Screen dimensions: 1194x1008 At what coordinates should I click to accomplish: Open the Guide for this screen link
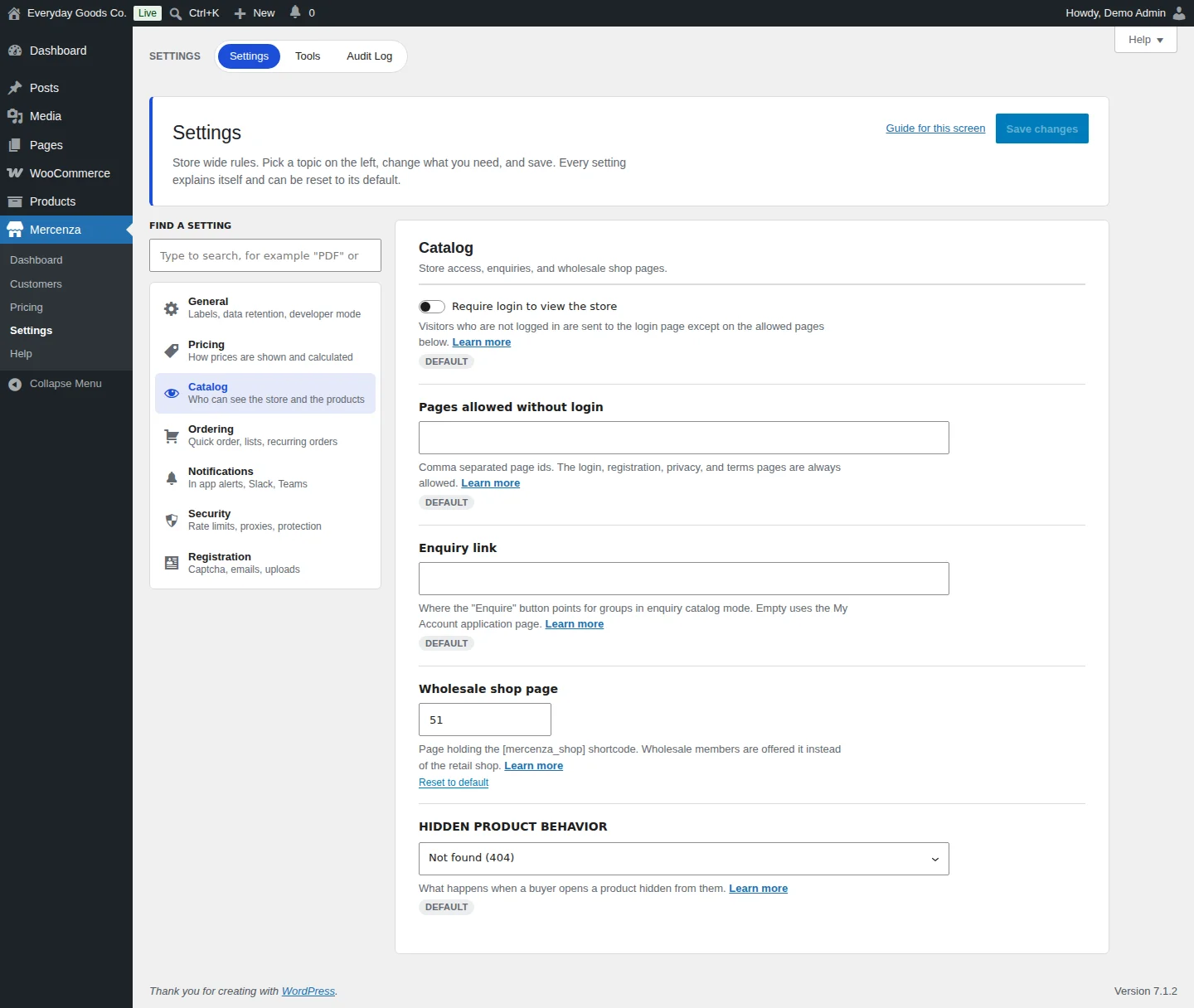[x=935, y=128]
